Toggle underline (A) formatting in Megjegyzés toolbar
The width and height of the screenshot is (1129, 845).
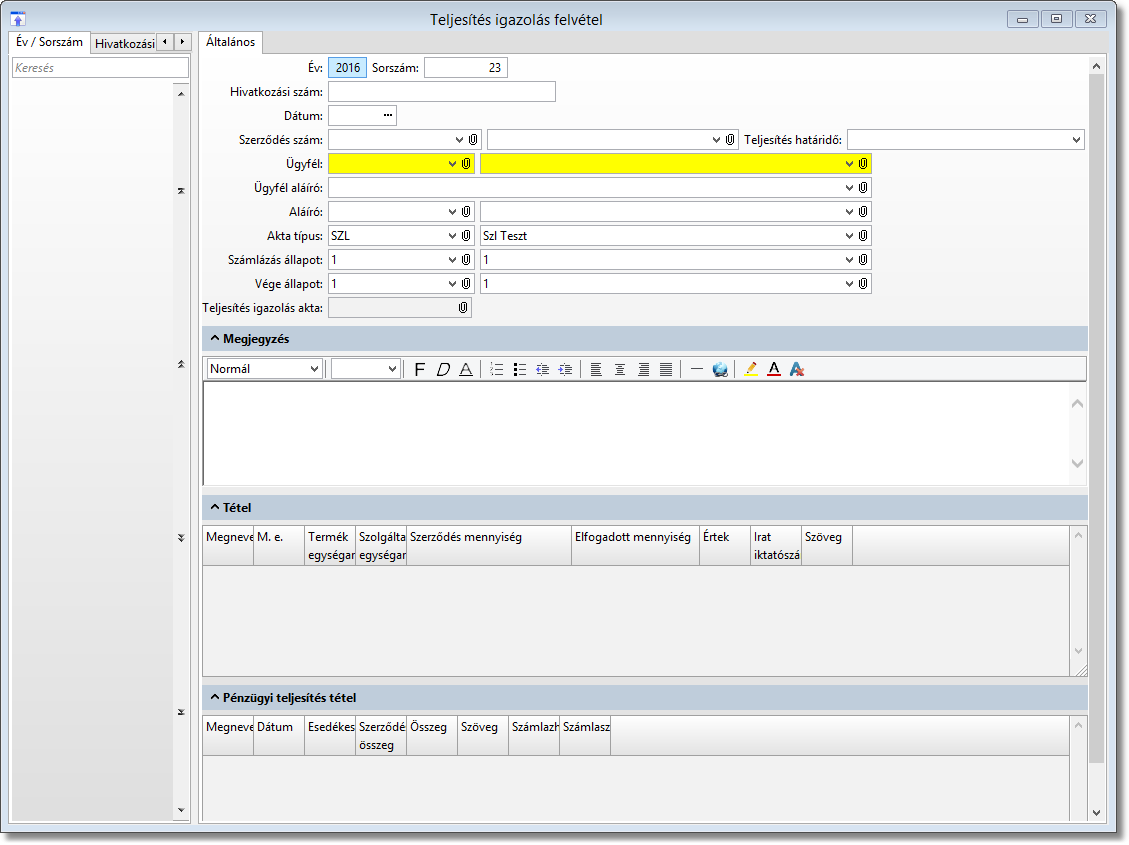coord(466,369)
